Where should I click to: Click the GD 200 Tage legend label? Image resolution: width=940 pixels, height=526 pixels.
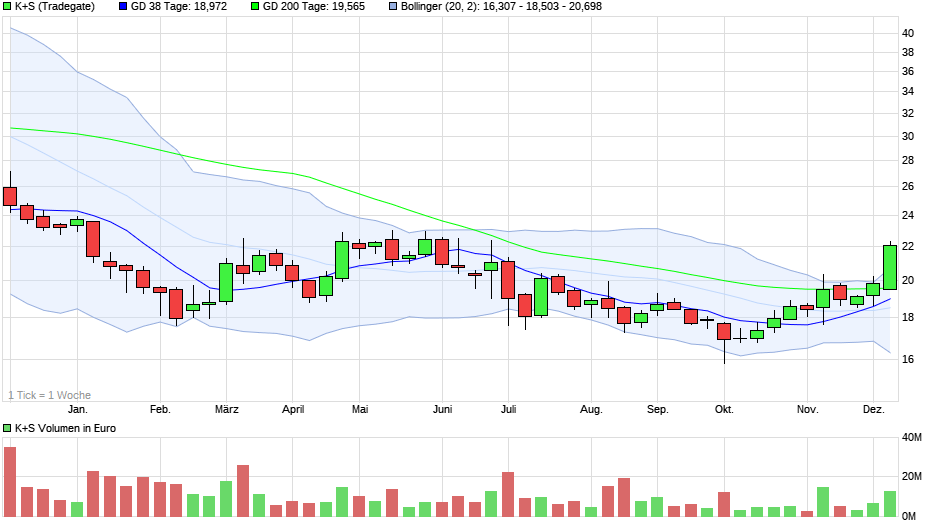[314, 7]
